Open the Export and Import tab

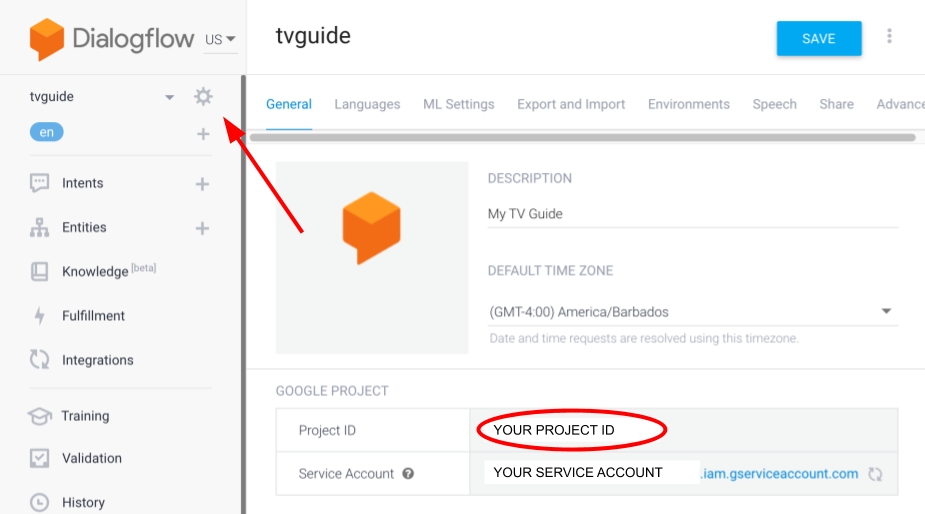click(571, 104)
